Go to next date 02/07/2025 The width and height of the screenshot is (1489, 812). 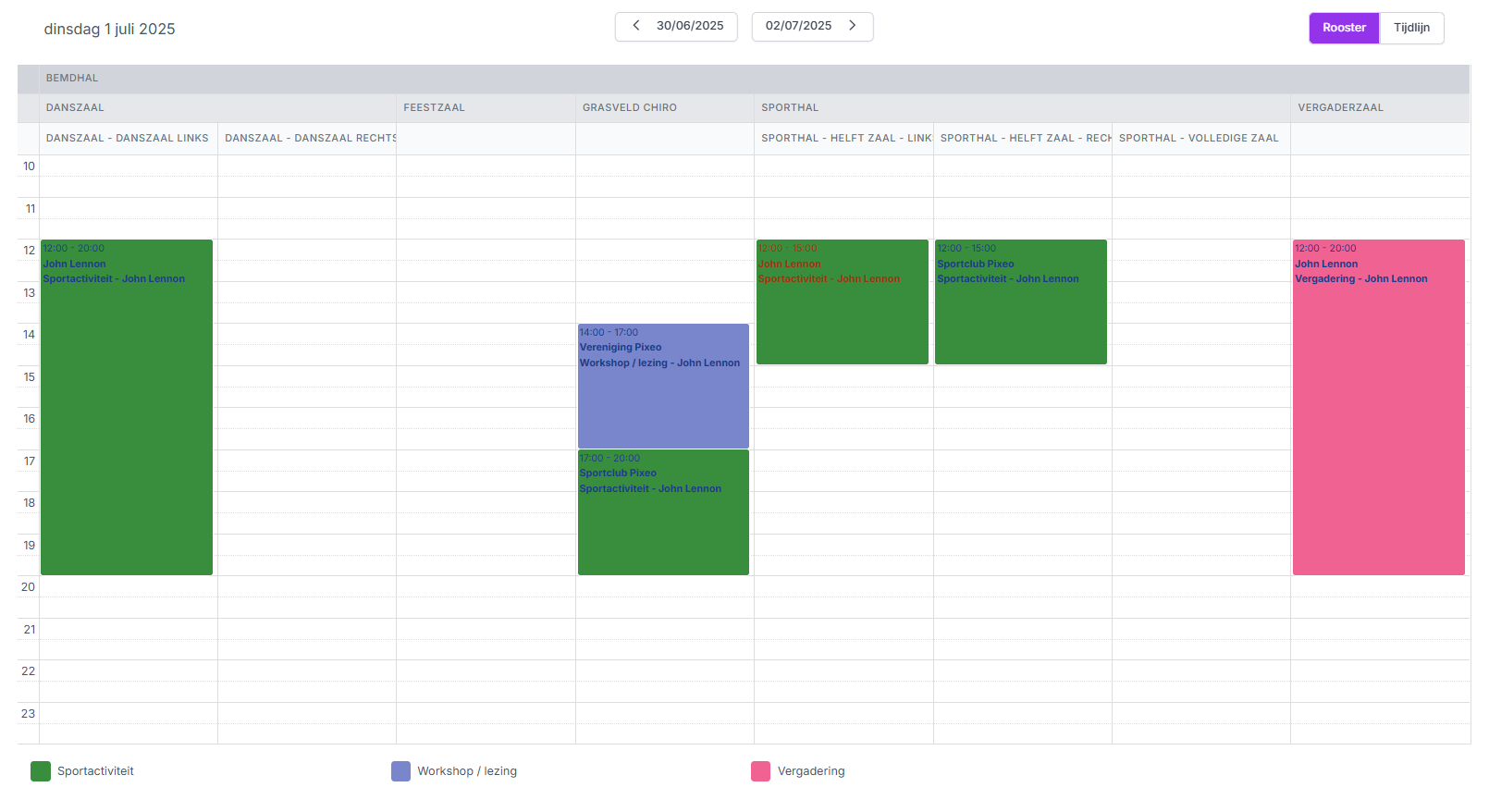799,26
